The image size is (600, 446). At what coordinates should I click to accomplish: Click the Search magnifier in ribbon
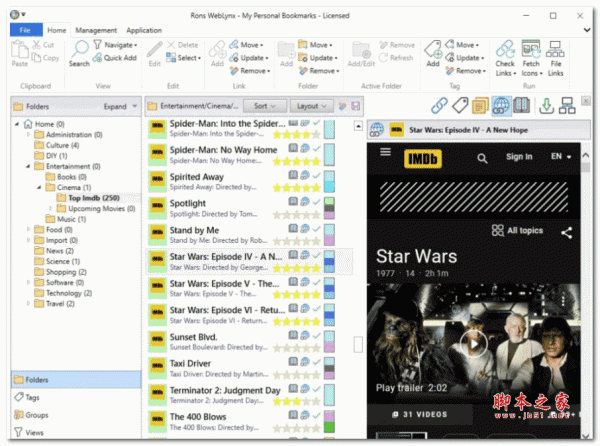[x=79, y=50]
